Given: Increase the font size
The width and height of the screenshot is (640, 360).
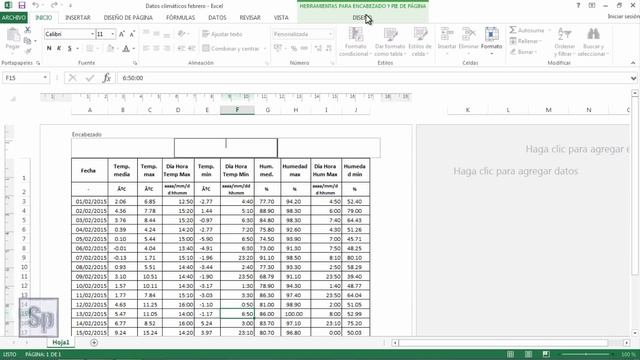Looking at the screenshot, I should (x=122, y=34).
